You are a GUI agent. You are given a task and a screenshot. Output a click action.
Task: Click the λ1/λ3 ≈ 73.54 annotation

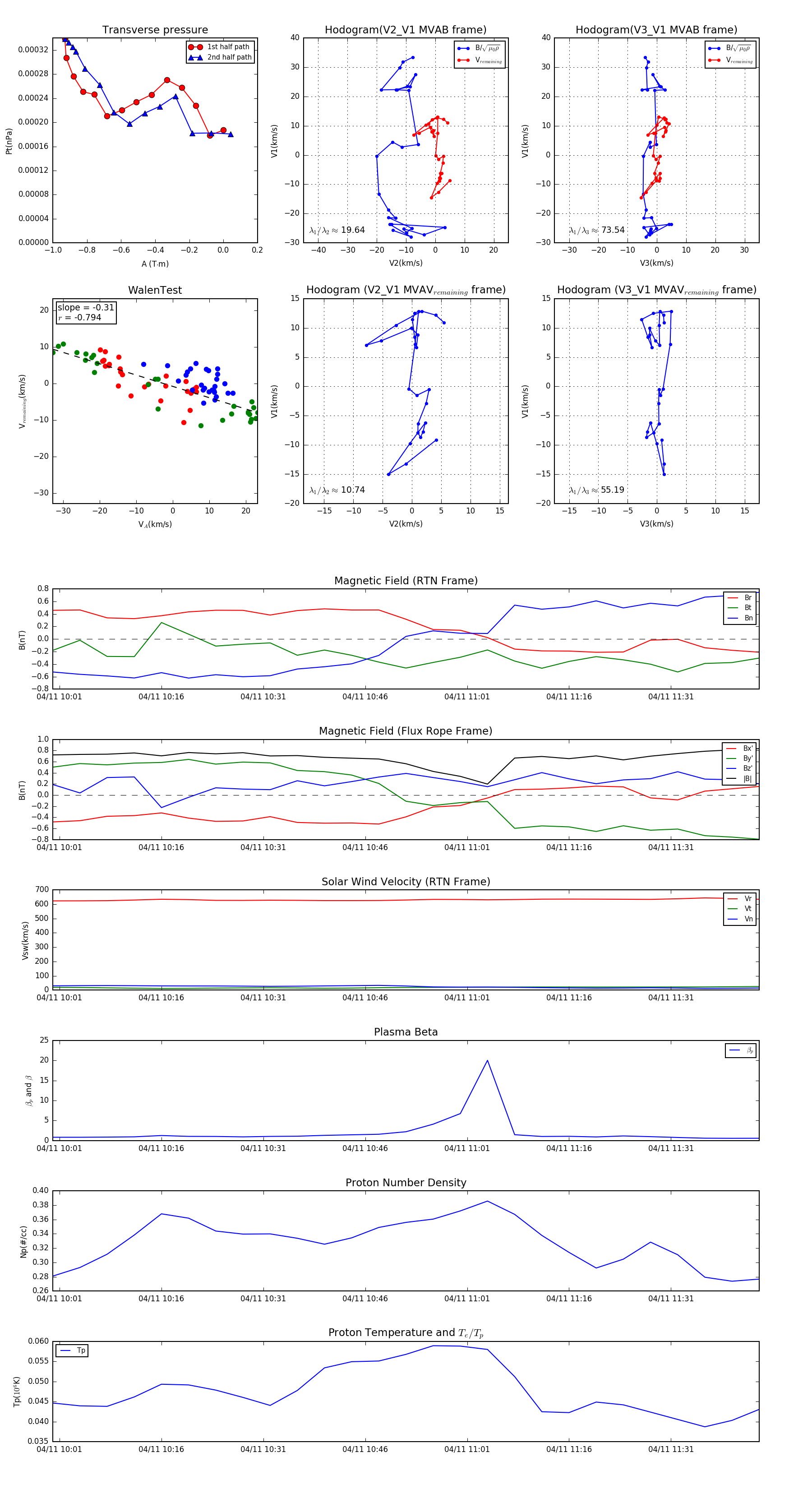tap(596, 230)
